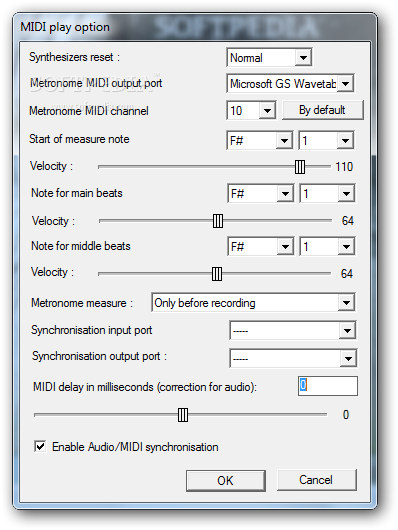
Task: Click the MIDI delay slider thumb
Action: tap(183, 415)
